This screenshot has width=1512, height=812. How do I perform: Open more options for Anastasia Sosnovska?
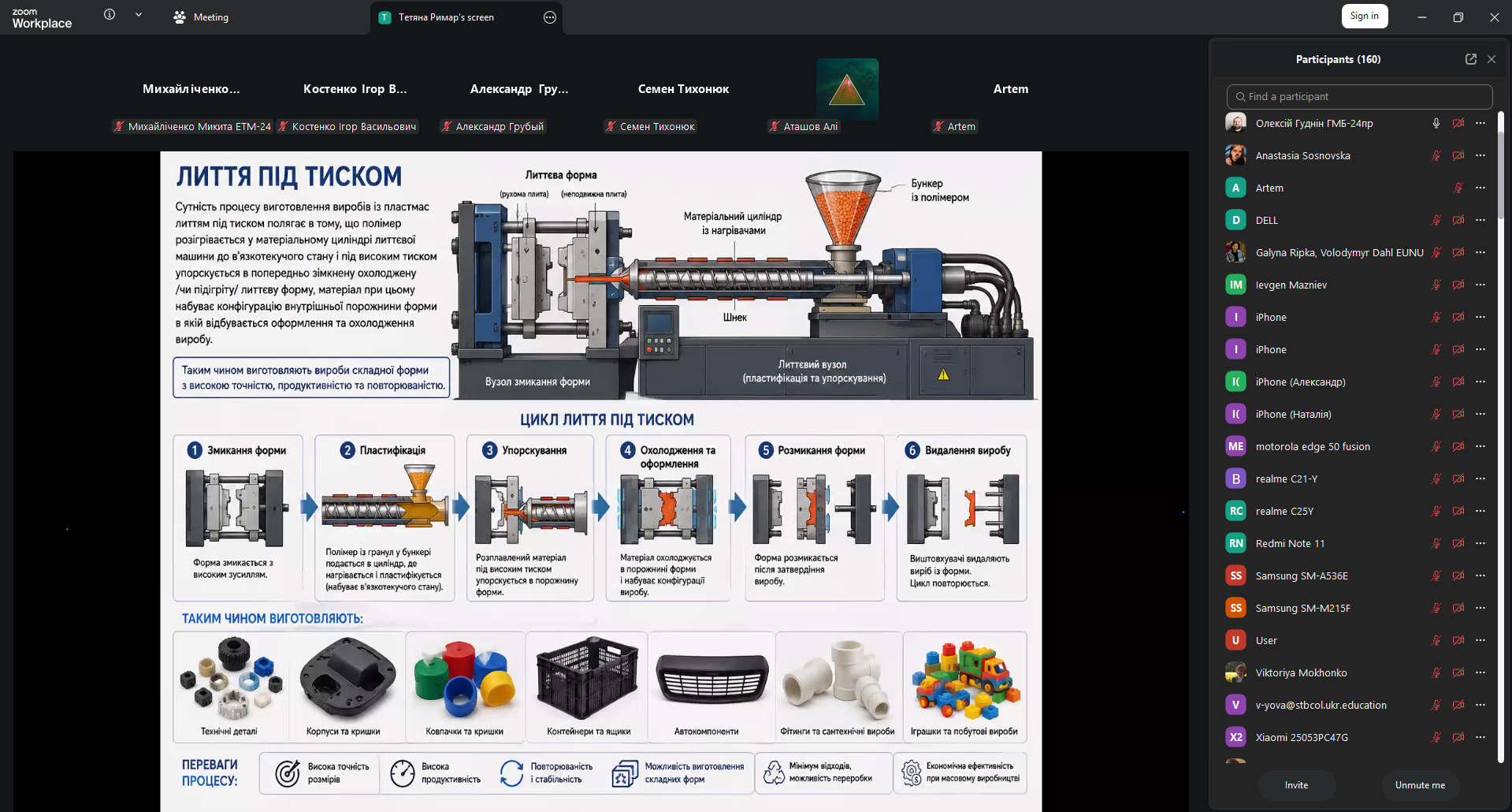tap(1480, 155)
